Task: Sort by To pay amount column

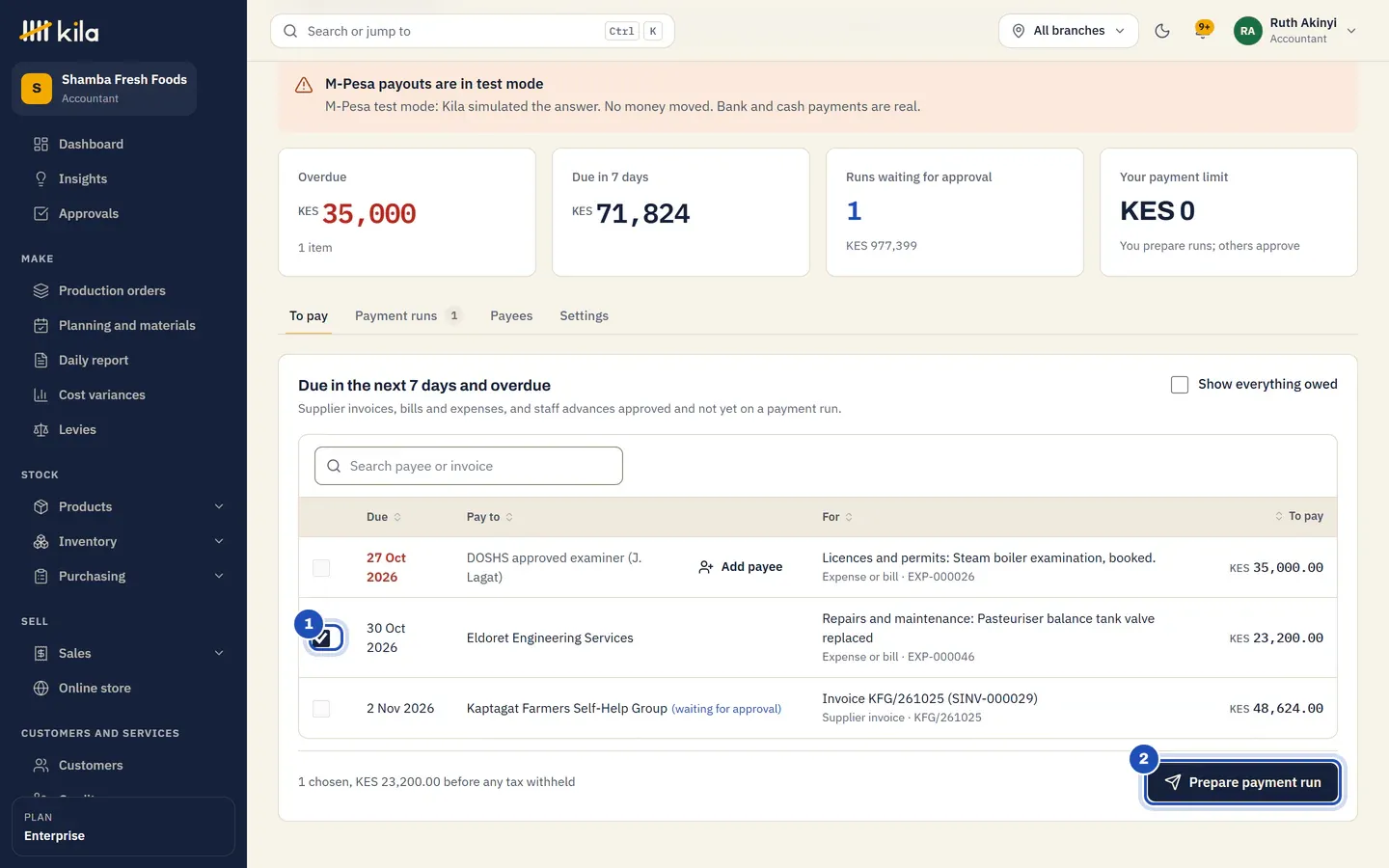Action: coord(1298,517)
